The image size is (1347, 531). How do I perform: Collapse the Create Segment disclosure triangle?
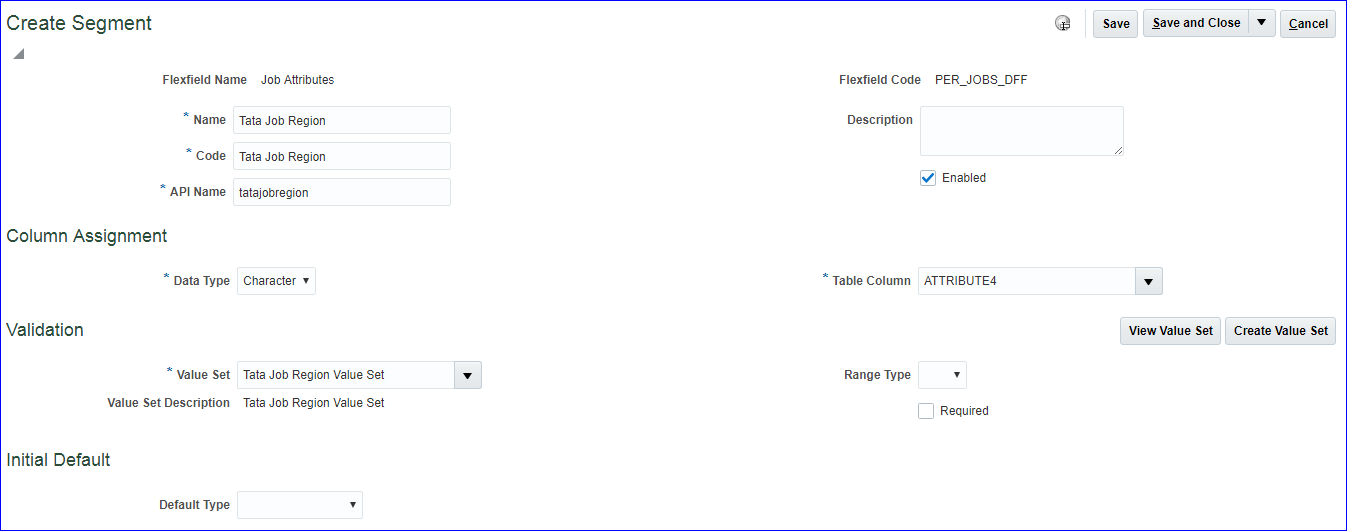click(18, 54)
